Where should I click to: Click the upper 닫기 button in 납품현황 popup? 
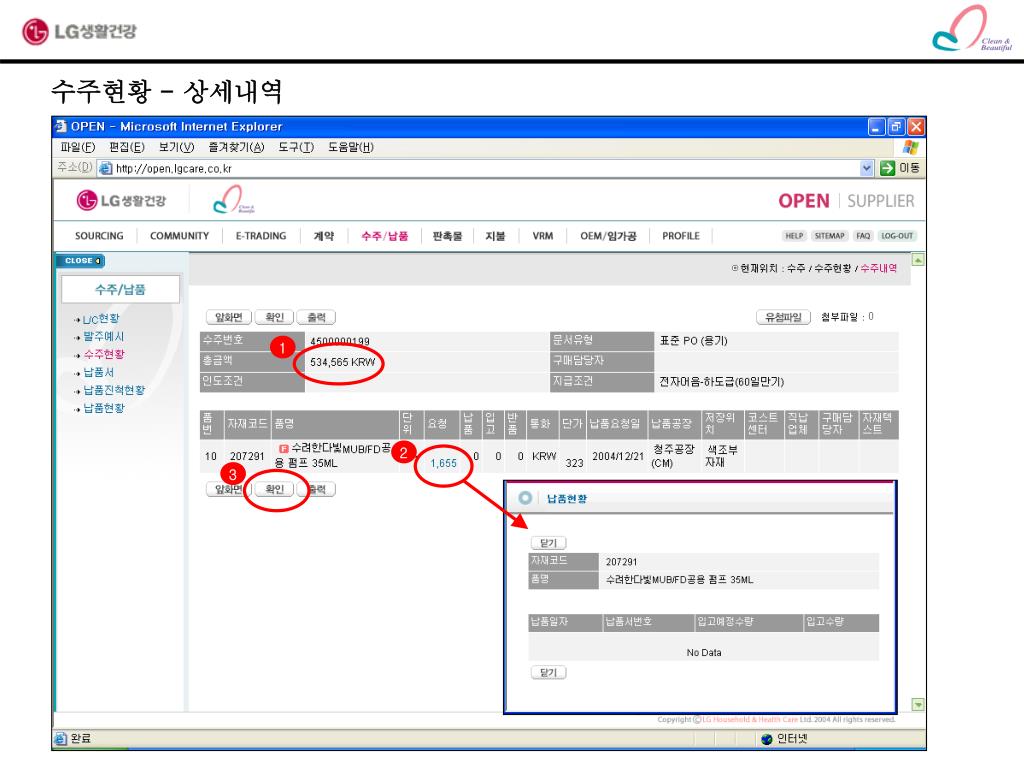[x=549, y=543]
